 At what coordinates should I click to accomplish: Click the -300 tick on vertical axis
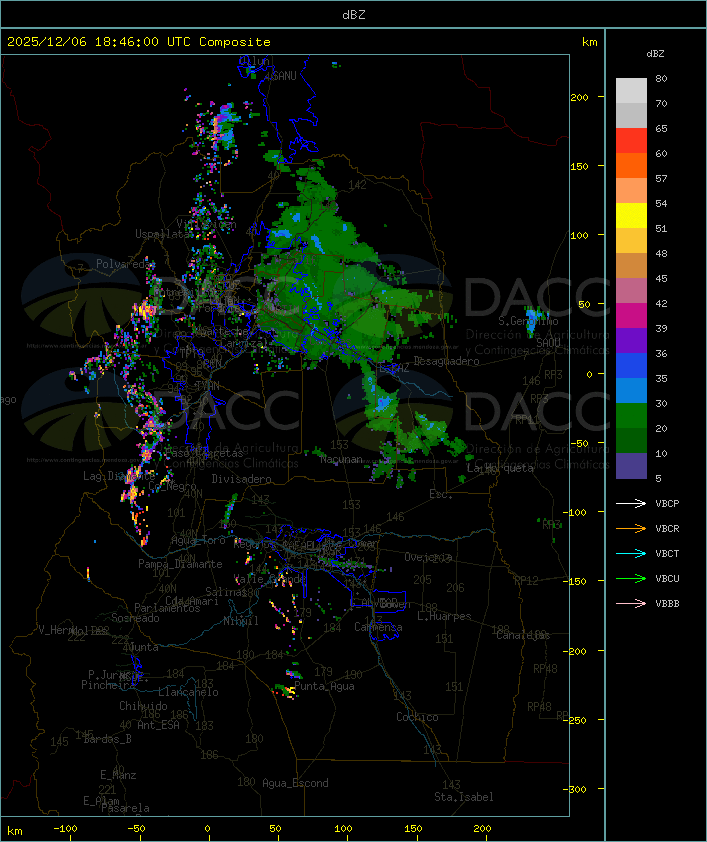tap(577, 789)
